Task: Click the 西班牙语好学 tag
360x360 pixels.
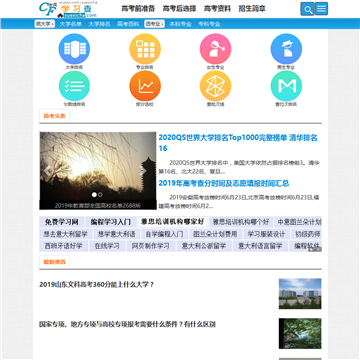Action: pos(63,246)
